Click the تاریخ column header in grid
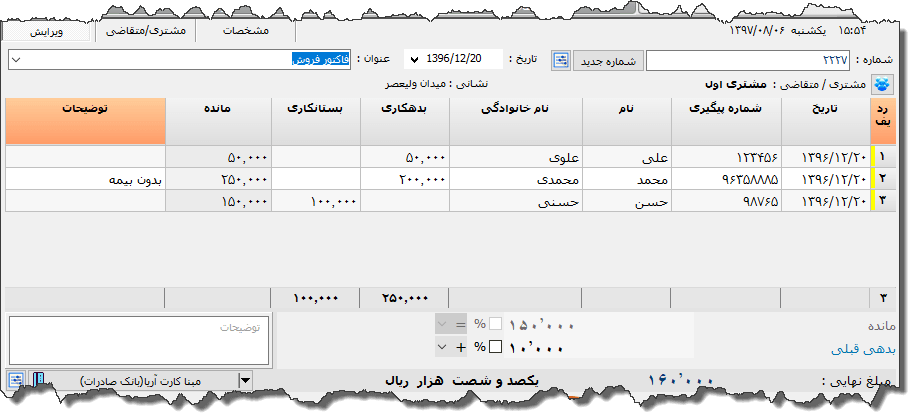The height and width of the screenshot is (413, 908). pyautogui.click(x=826, y=121)
